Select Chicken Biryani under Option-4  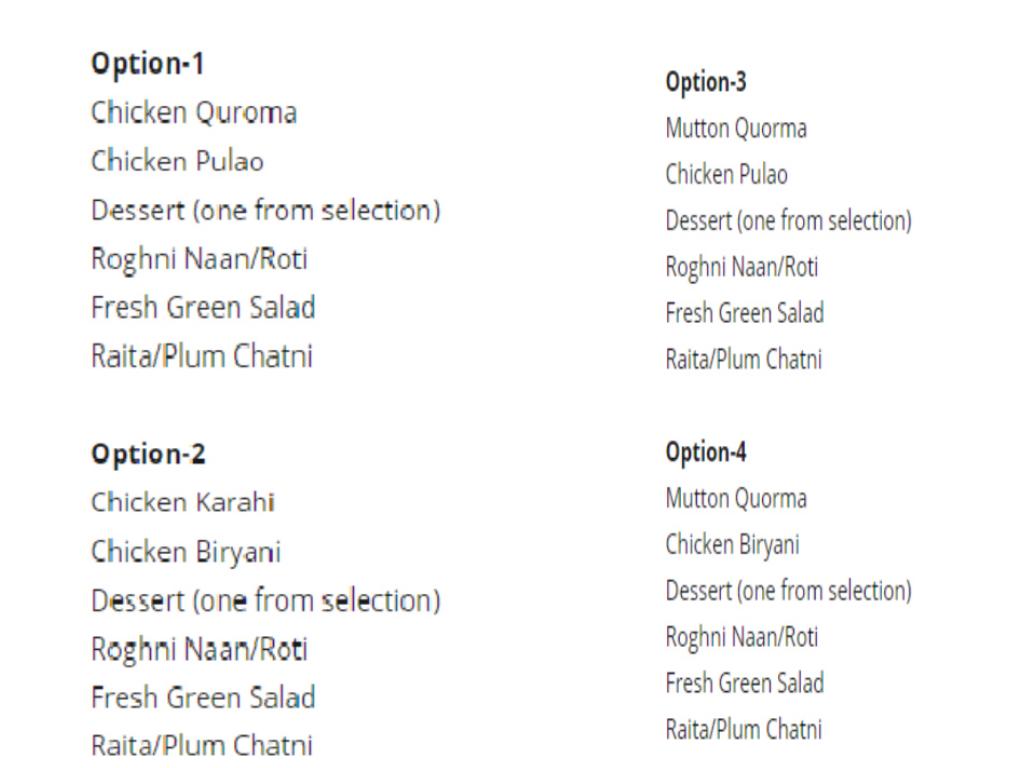(x=732, y=545)
